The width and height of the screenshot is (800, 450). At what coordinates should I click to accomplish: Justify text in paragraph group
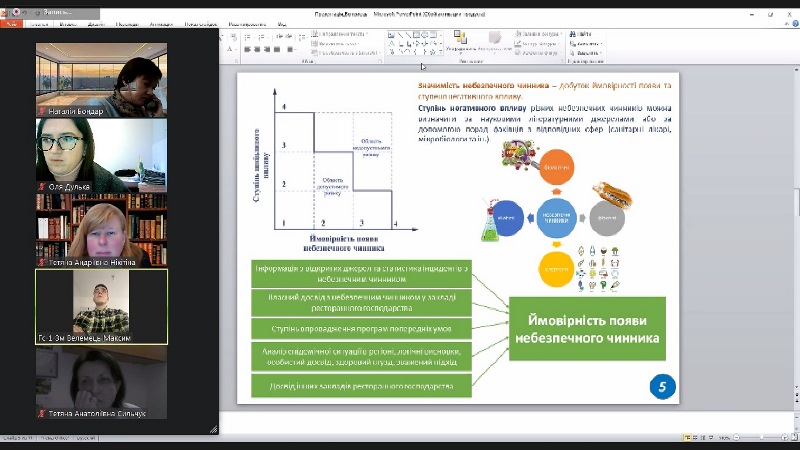(x=277, y=49)
